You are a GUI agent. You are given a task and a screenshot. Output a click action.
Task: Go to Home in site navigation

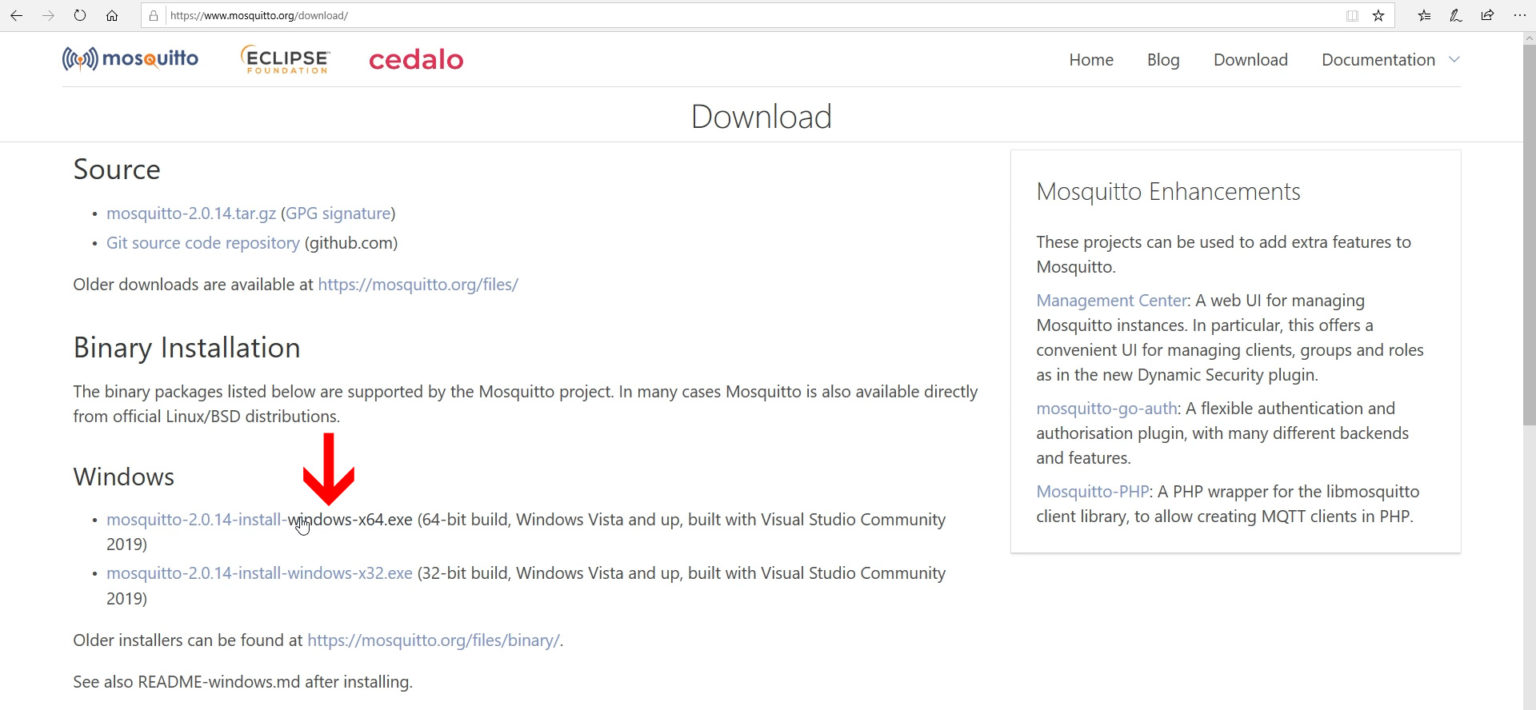(x=1091, y=60)
